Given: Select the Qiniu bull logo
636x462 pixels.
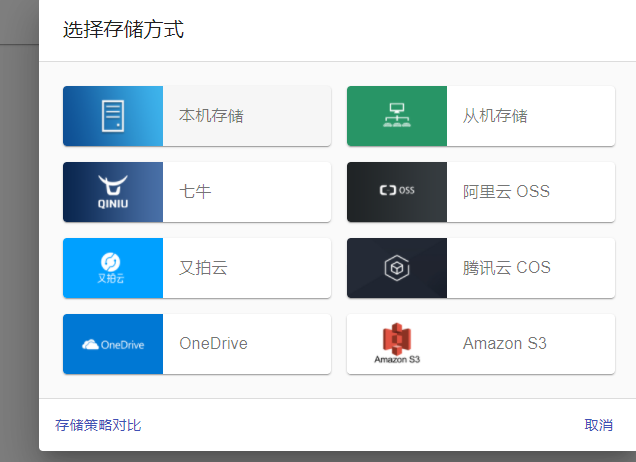Looking at the screenshot, I should [112, 192].
